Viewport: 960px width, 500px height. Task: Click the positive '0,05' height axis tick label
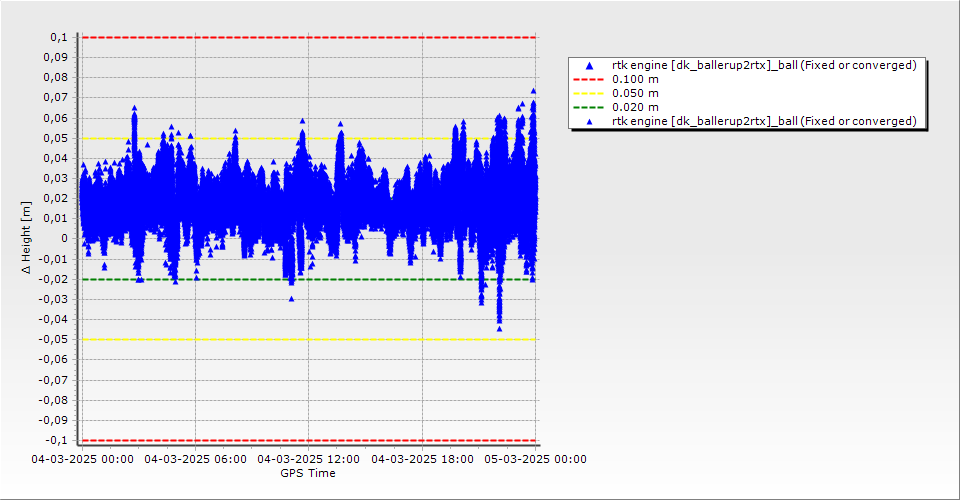point(56,138)
